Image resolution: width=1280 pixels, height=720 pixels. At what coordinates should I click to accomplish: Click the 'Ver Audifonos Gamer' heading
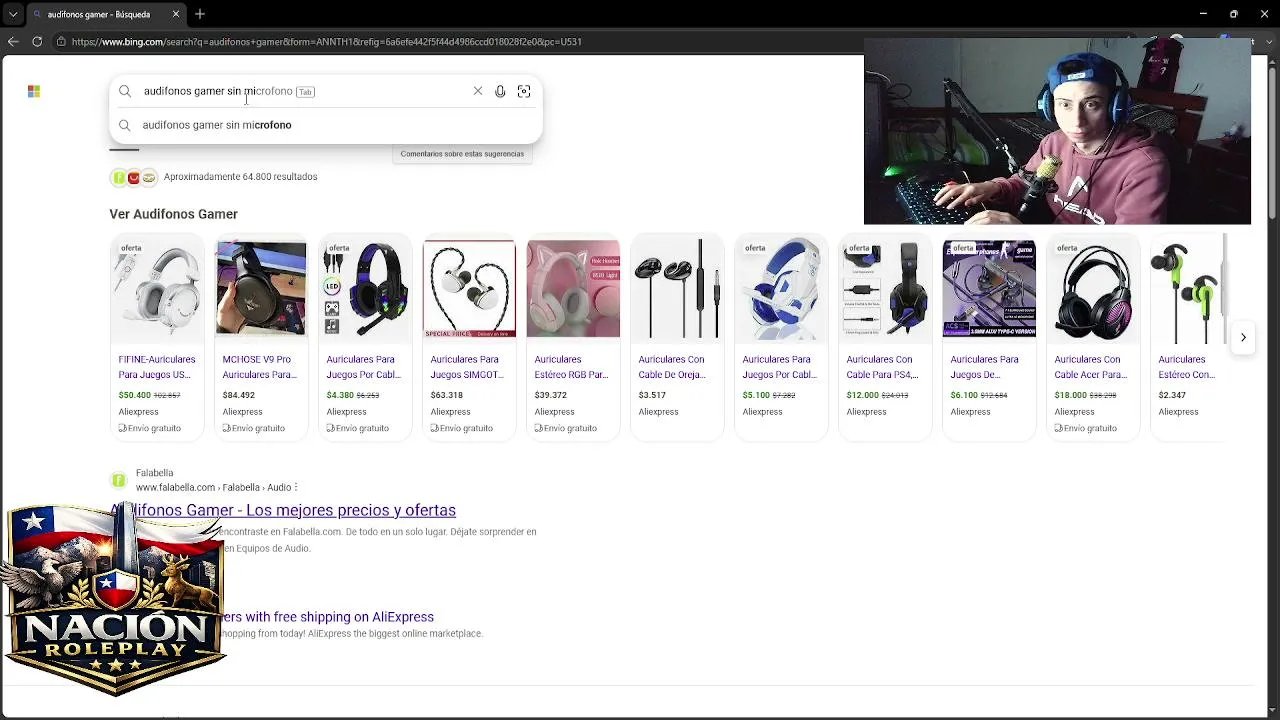174,214
